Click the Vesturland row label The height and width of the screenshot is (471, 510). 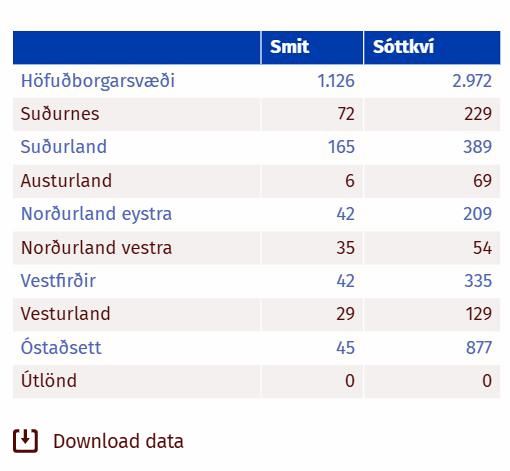(x=65, y=314)
